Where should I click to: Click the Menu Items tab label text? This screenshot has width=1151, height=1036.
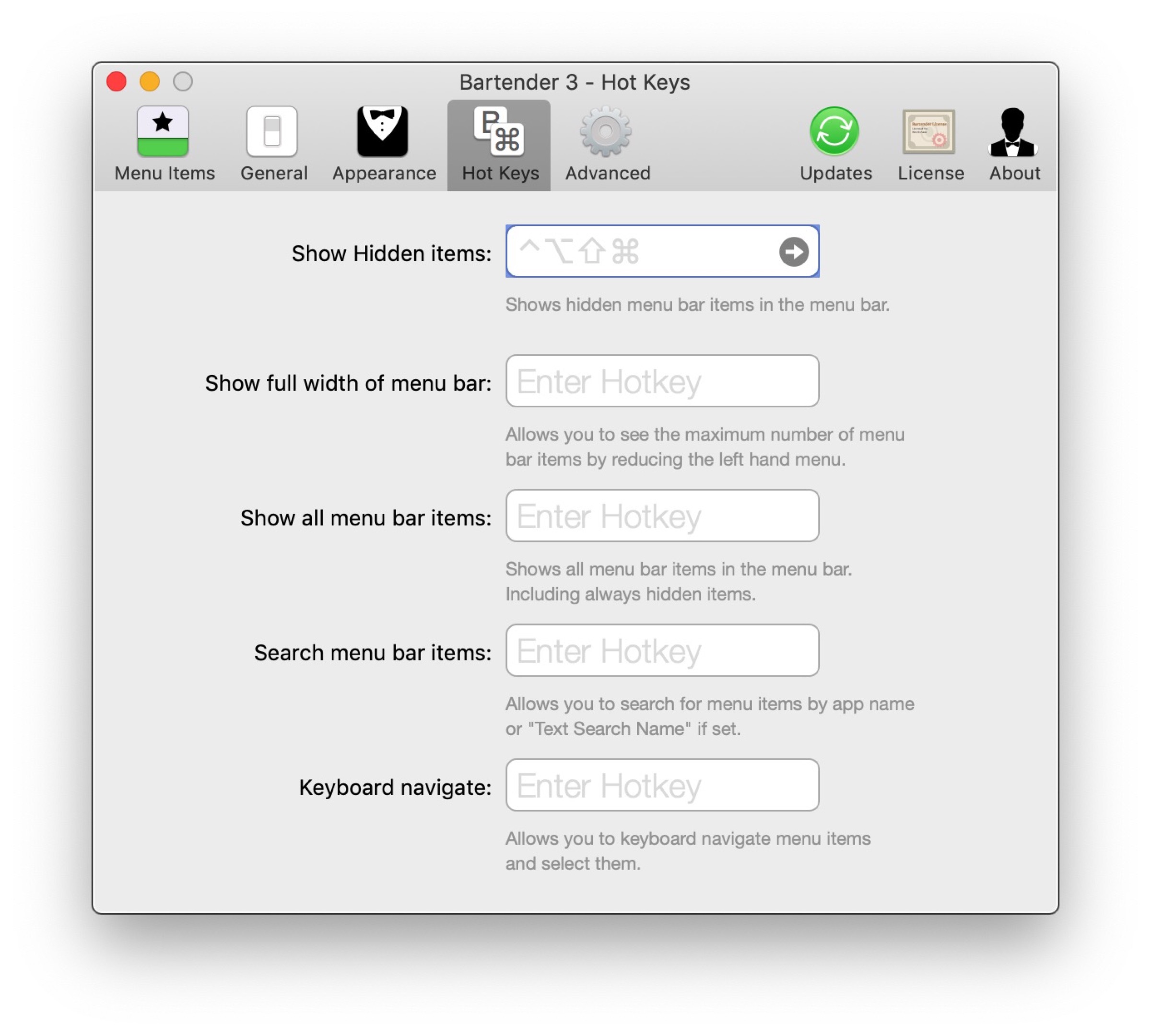(x=164, y=173)
